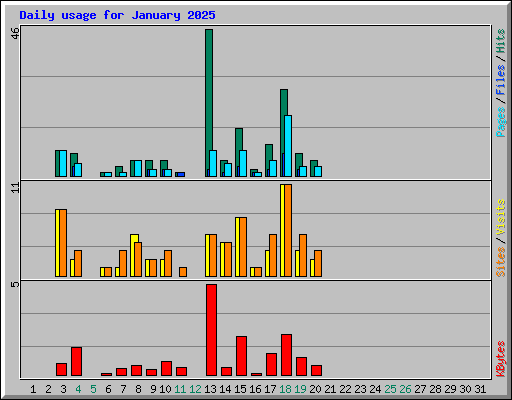Click green weekend day label 18
The image size is (512, 400).
tap(285, 389)
